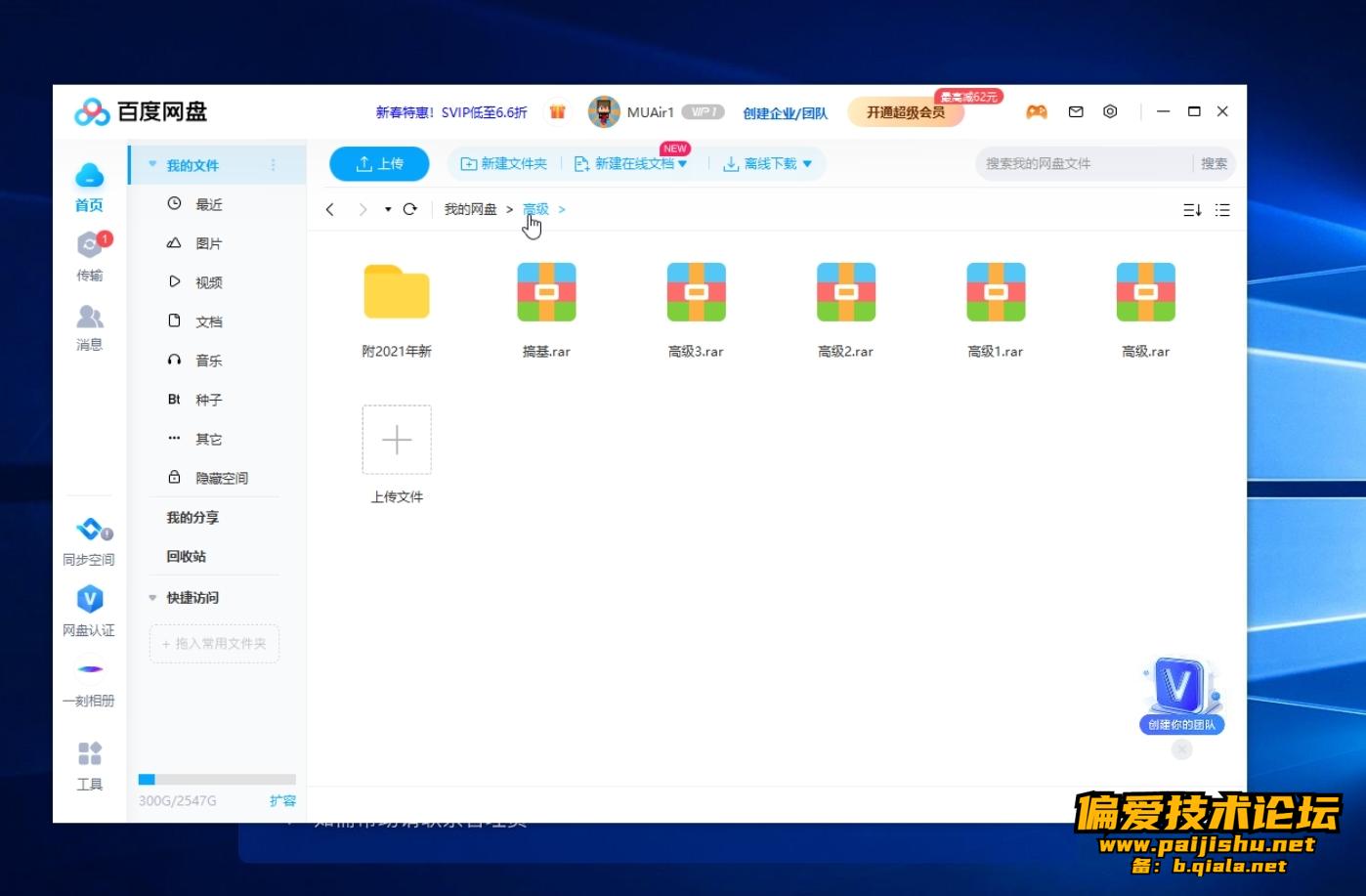Click the refresh icon in navigation bar
Image resolution: width=1366 pixels, height=896 pixels.
pos(410,209)
